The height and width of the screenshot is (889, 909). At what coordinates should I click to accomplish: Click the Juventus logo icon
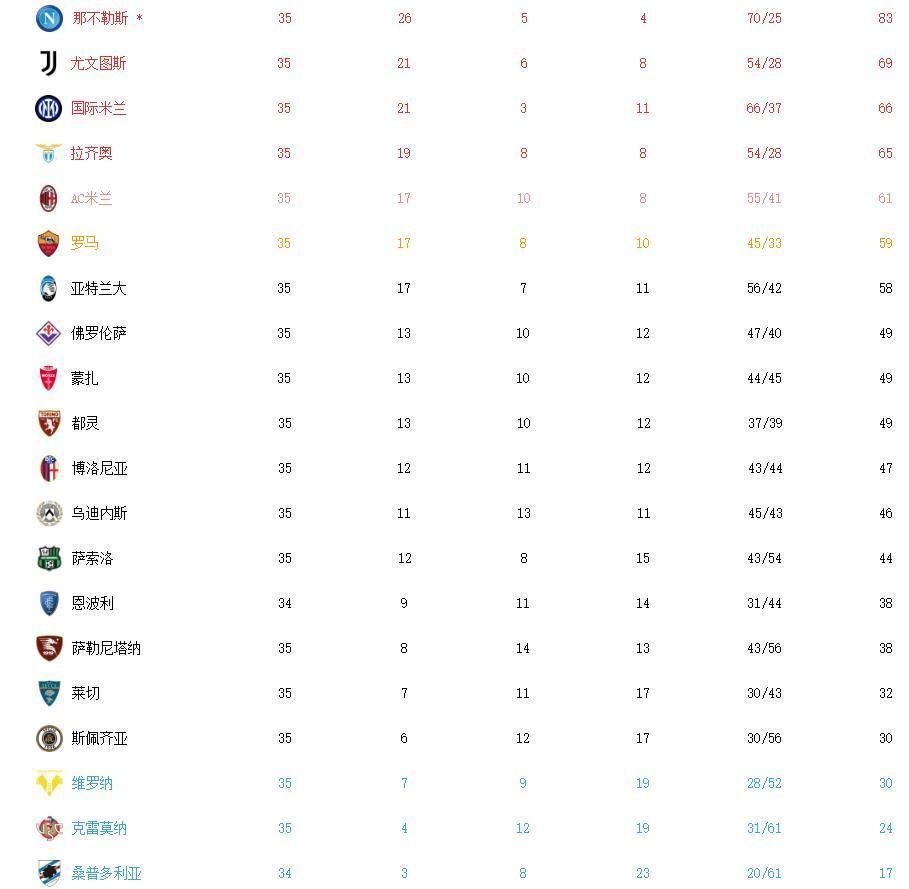(x=49, y=63)
